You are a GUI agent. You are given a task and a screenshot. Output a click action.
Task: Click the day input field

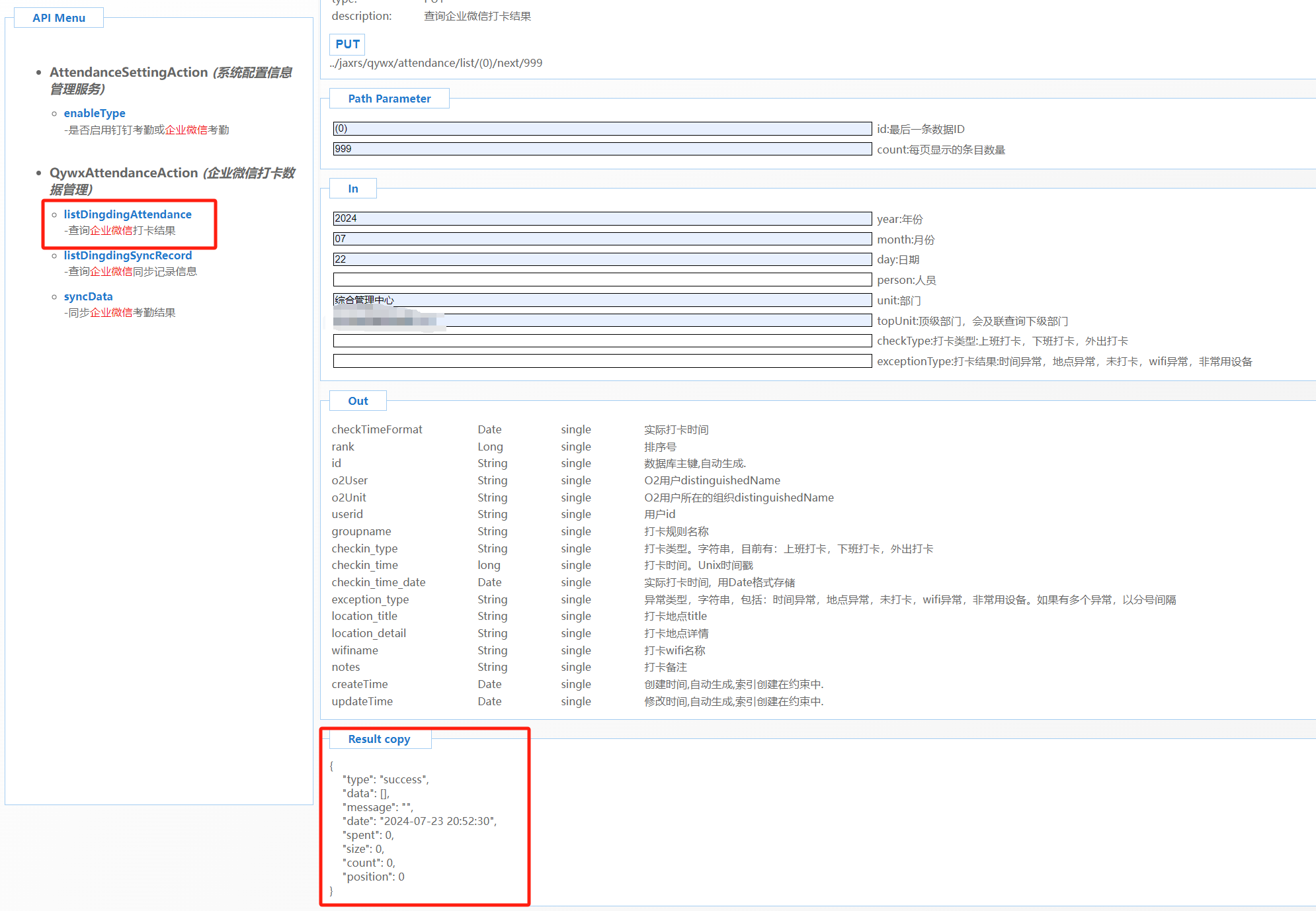click(x=602, y=259)
